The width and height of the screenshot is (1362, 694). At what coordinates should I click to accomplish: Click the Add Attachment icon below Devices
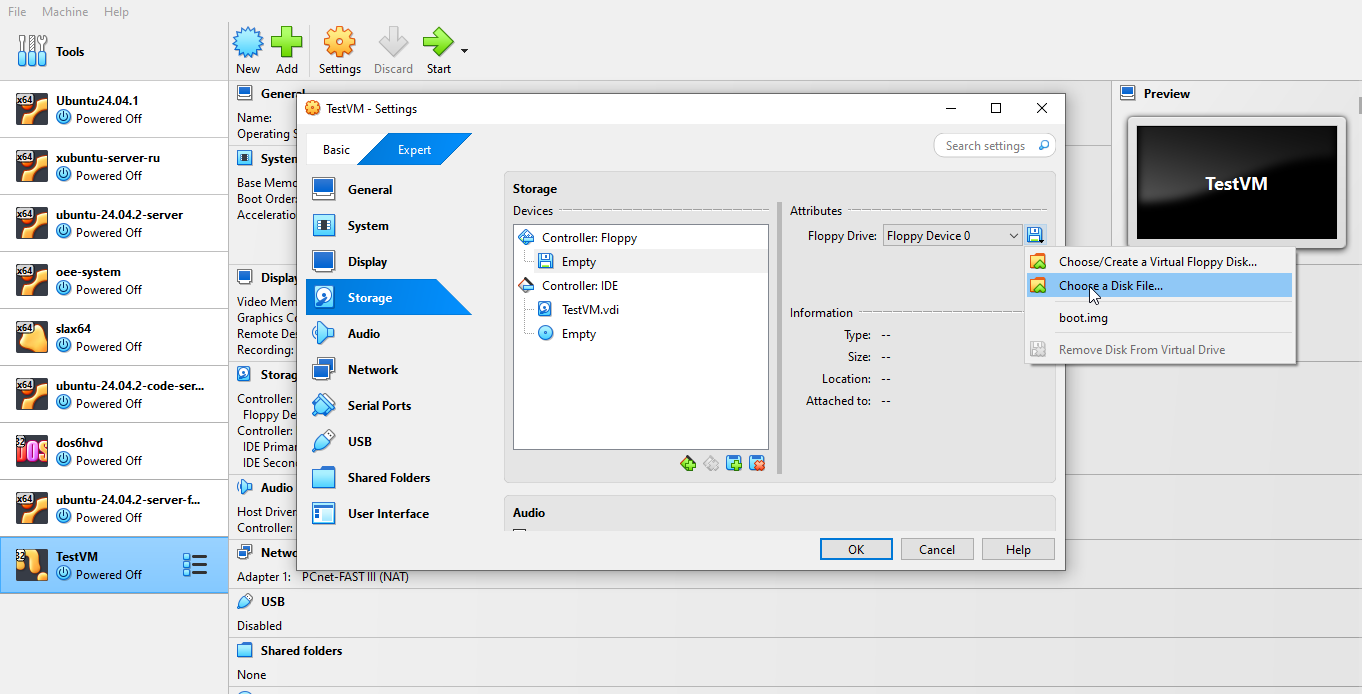click(734, 463)
